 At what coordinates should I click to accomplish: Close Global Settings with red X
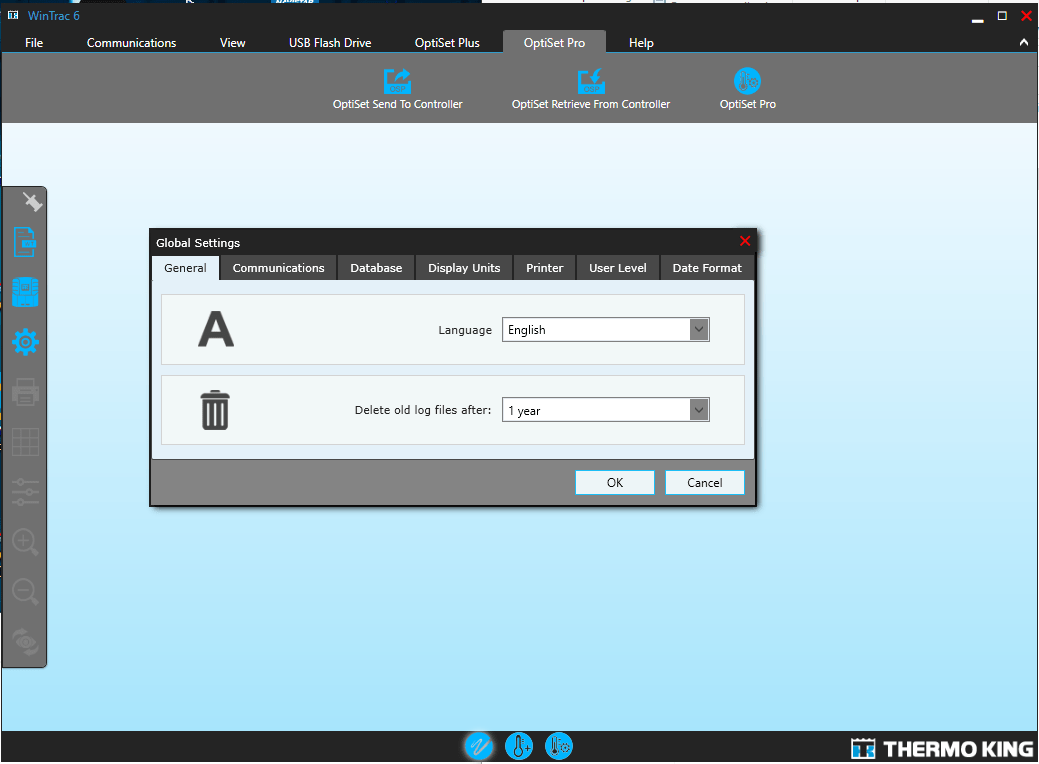click(x=744, y=242)
